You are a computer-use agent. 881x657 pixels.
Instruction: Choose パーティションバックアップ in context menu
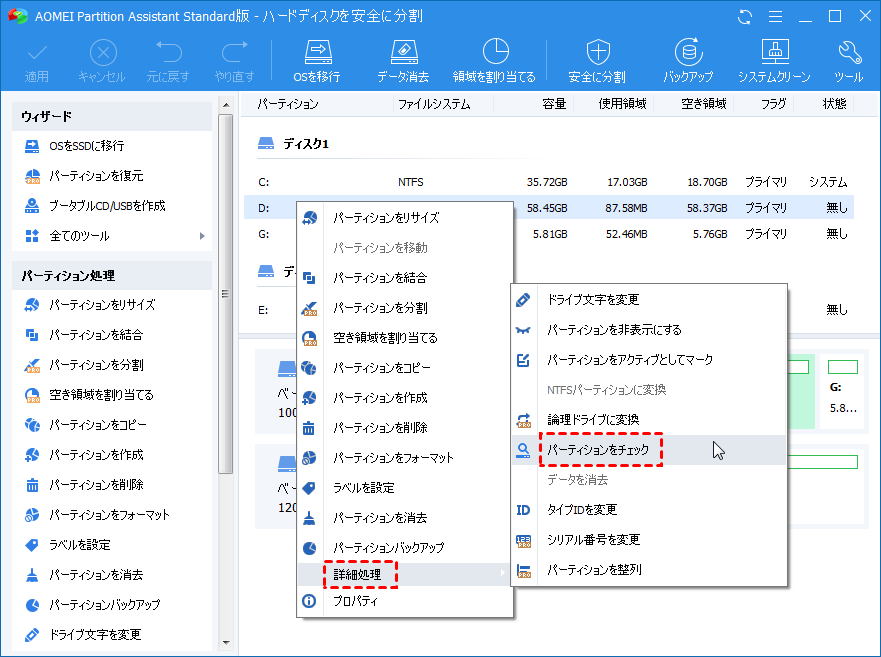click(x=405, y=547)
